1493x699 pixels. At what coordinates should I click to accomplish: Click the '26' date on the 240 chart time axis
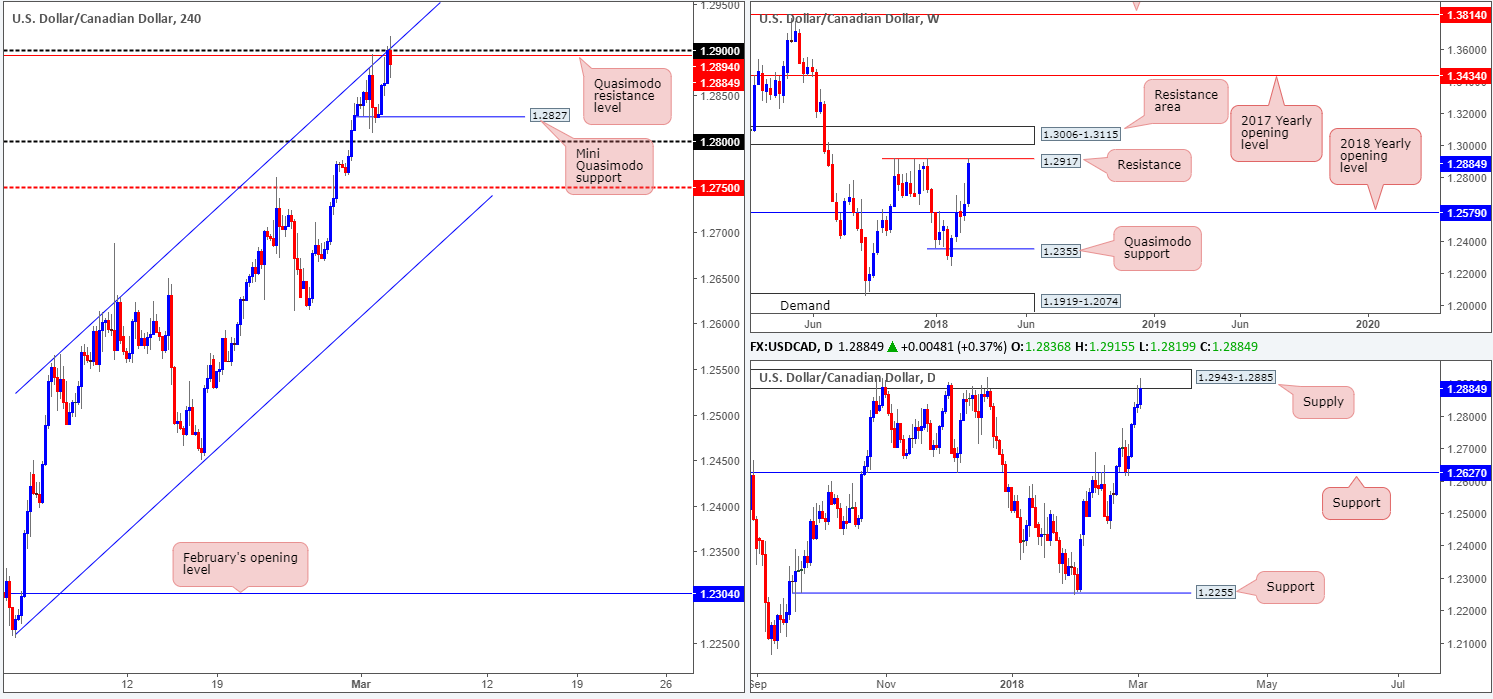(665, 683)
